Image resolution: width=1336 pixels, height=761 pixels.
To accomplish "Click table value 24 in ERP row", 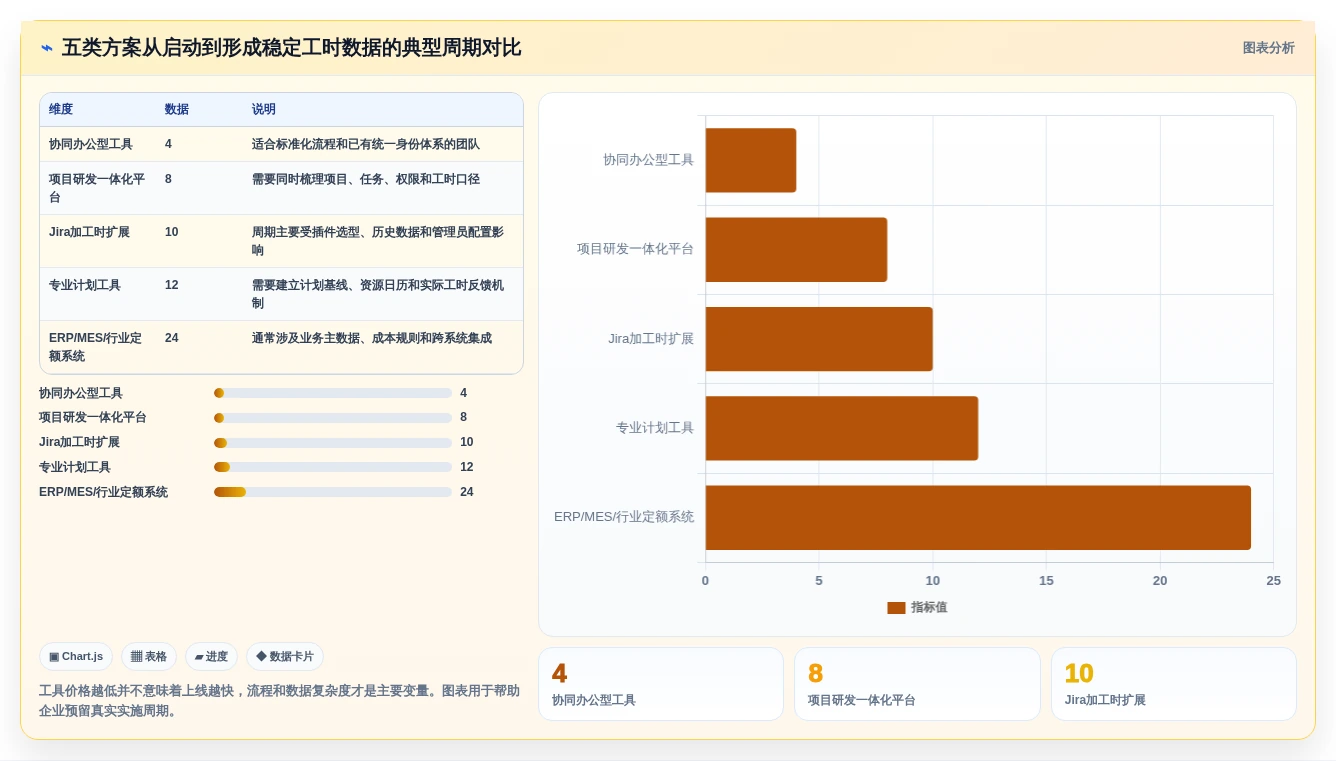I will point(172,338).
